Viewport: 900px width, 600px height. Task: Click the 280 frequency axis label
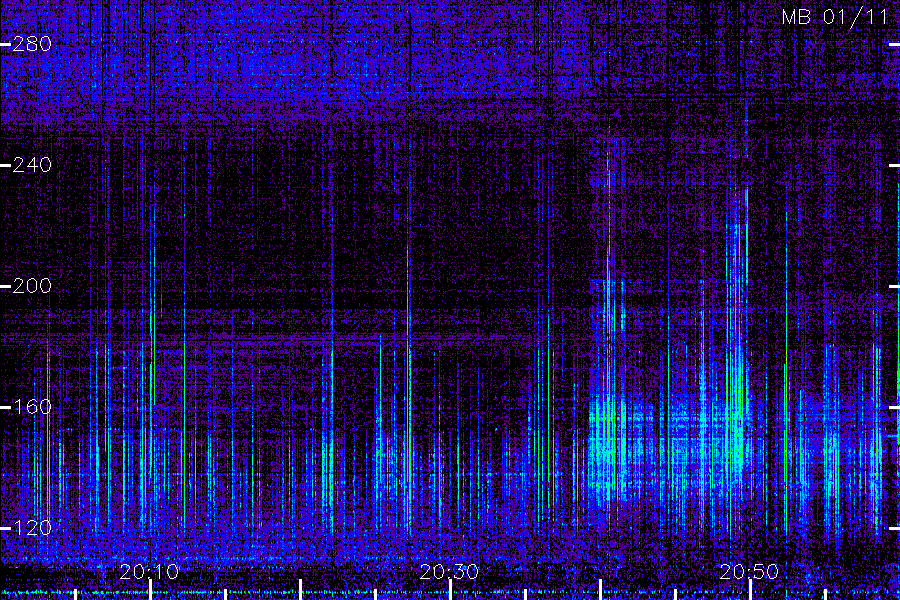coord(32,44)
